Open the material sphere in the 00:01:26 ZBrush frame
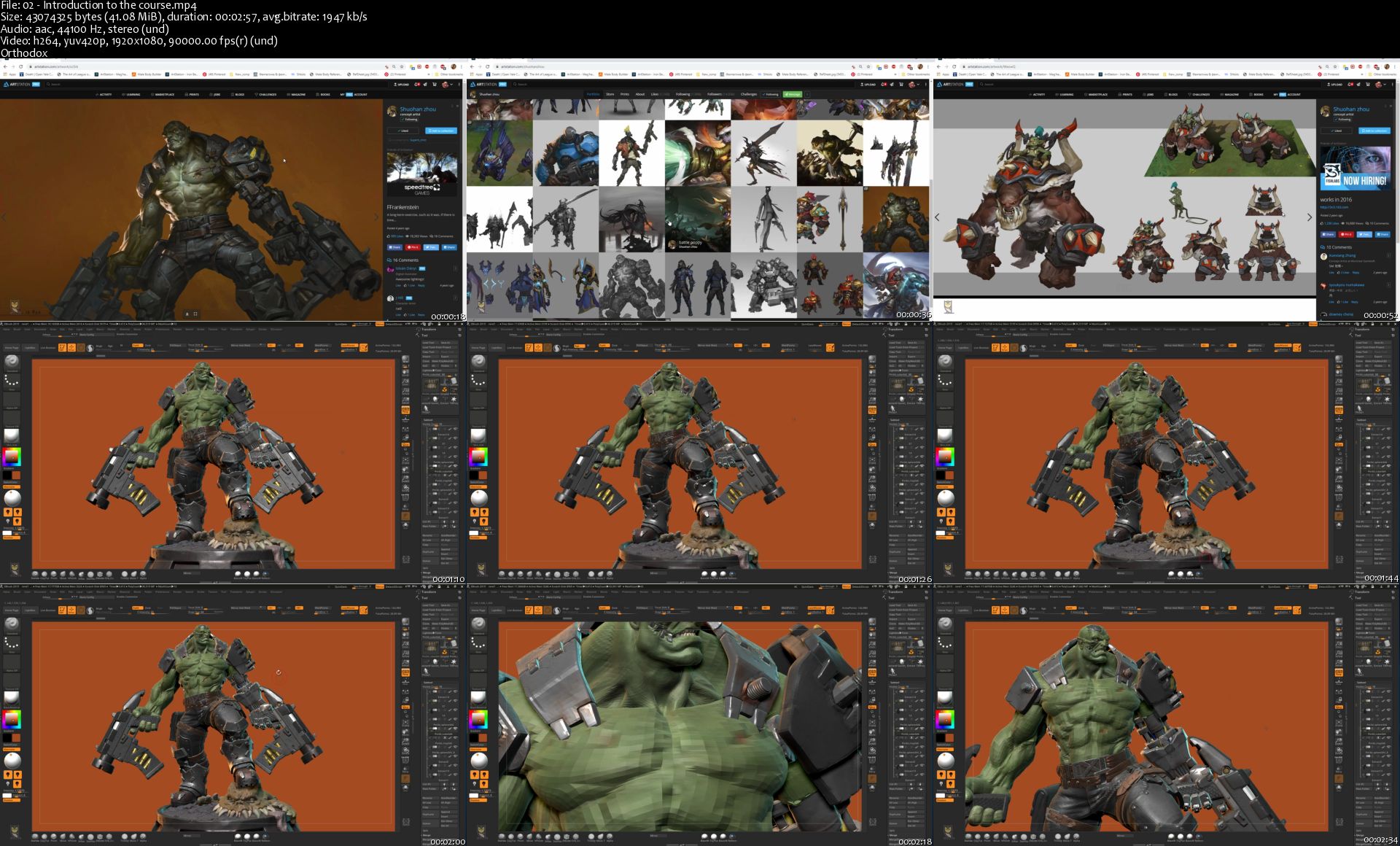 click(x=478, y=435)
